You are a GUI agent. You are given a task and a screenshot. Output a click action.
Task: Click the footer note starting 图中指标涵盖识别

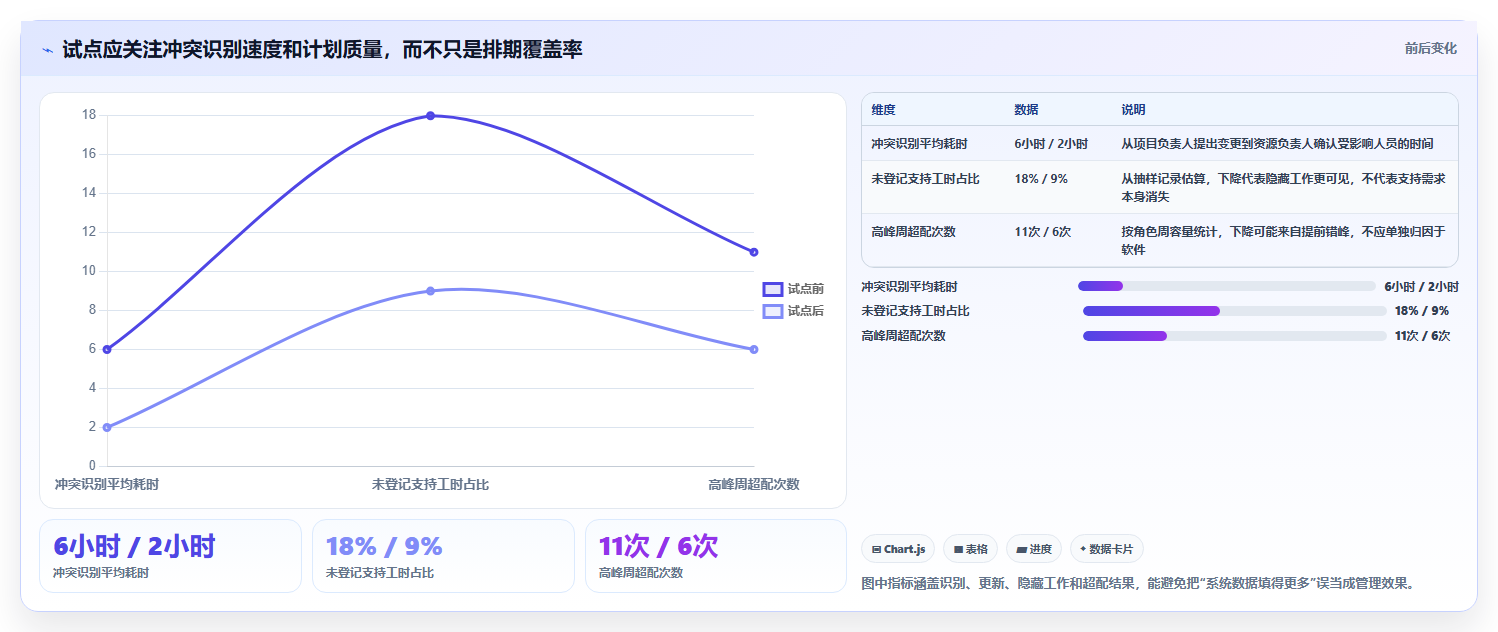[x=1140, y=584]
